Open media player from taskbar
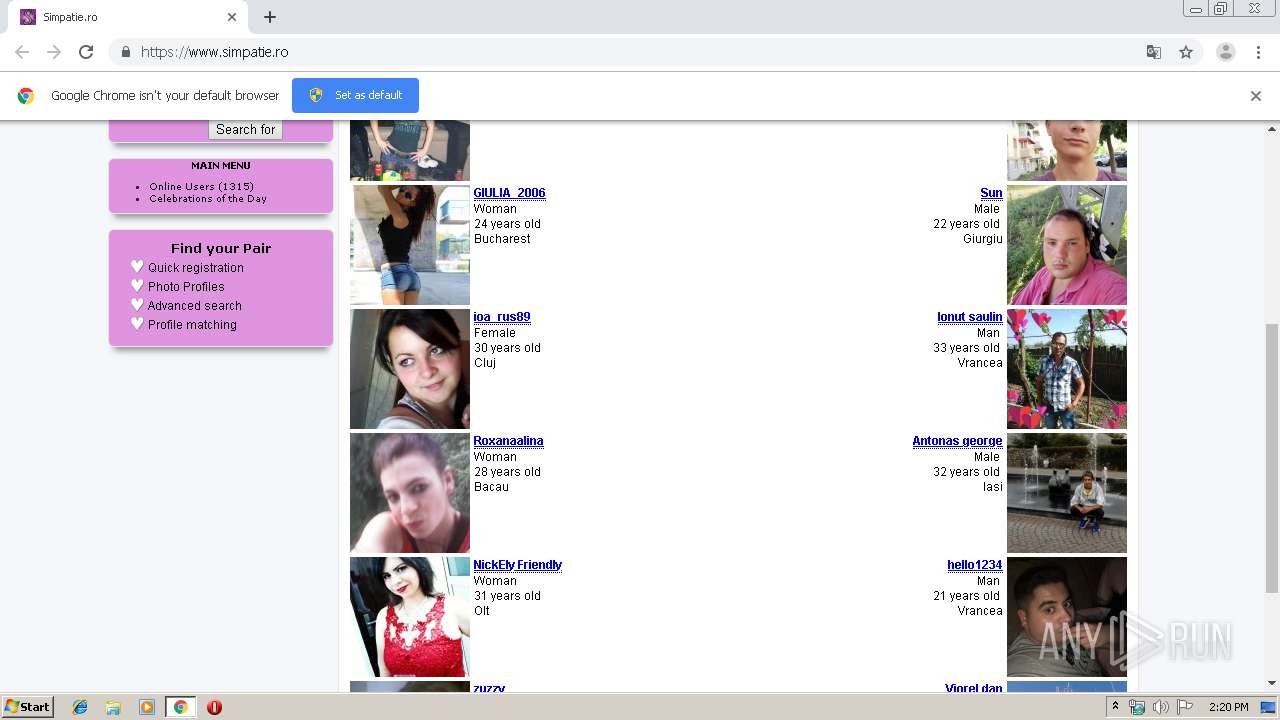The image size is (1280, 720). pyautogui.click(x=146, y=707)
